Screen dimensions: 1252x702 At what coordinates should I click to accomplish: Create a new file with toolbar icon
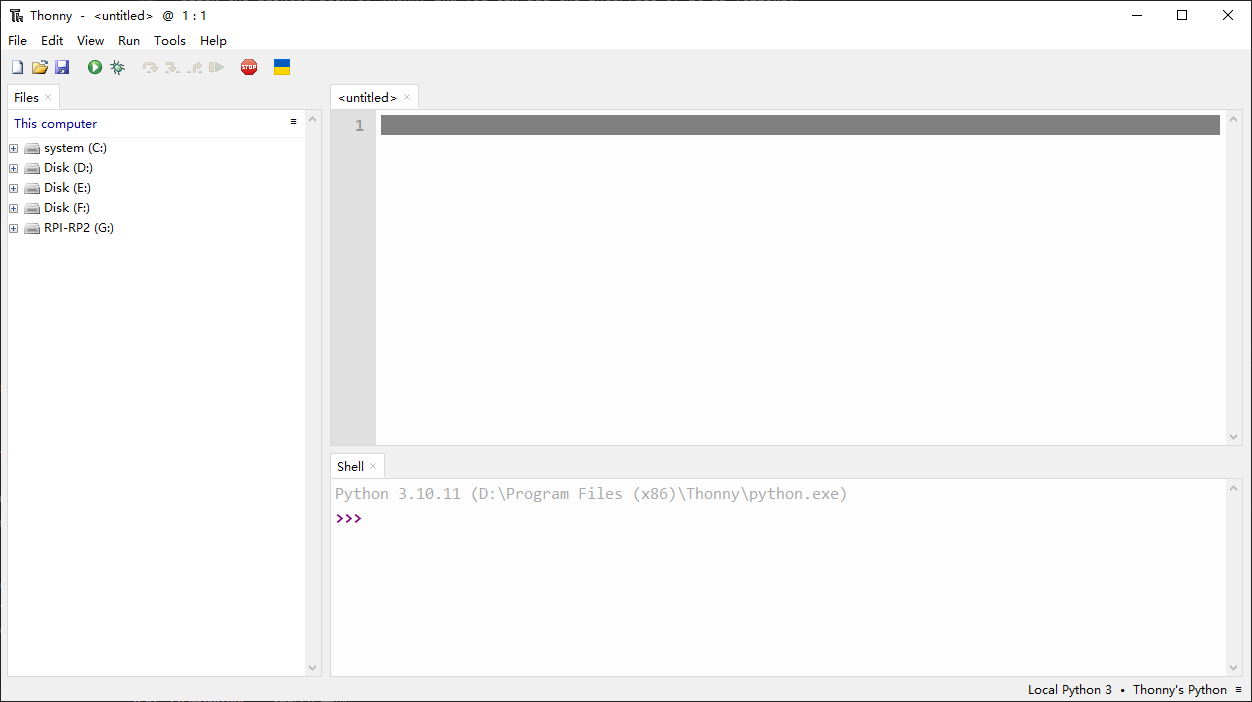point(17,67)
